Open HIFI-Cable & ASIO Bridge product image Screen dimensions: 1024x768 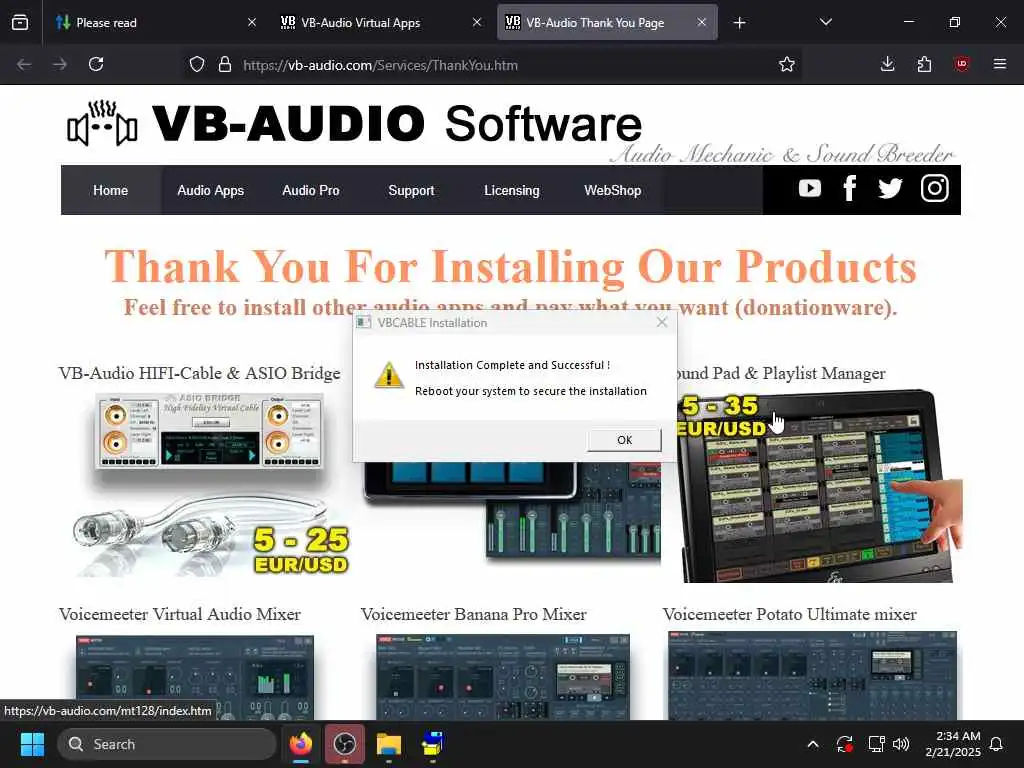210,486
